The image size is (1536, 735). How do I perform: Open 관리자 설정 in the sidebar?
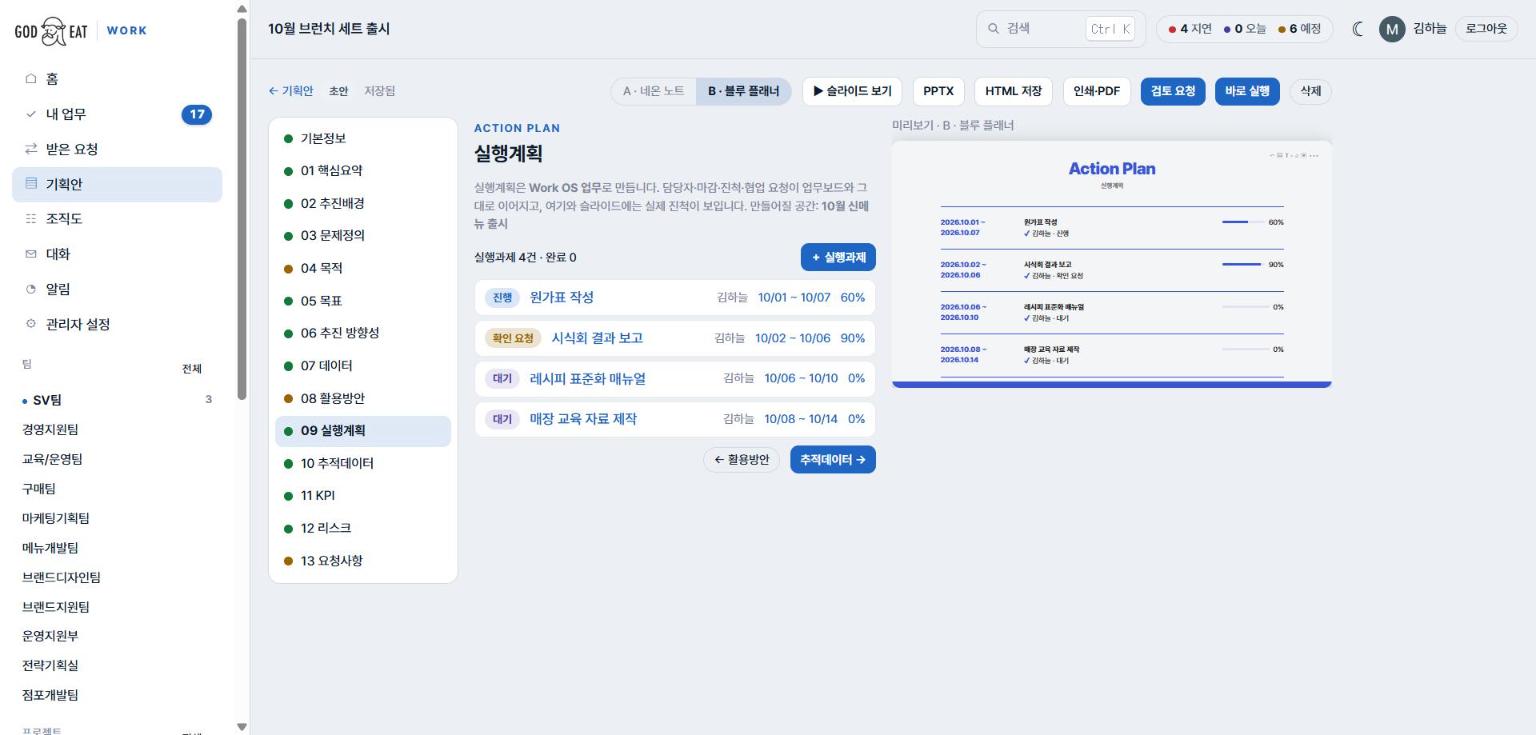[x=117, y=324]
